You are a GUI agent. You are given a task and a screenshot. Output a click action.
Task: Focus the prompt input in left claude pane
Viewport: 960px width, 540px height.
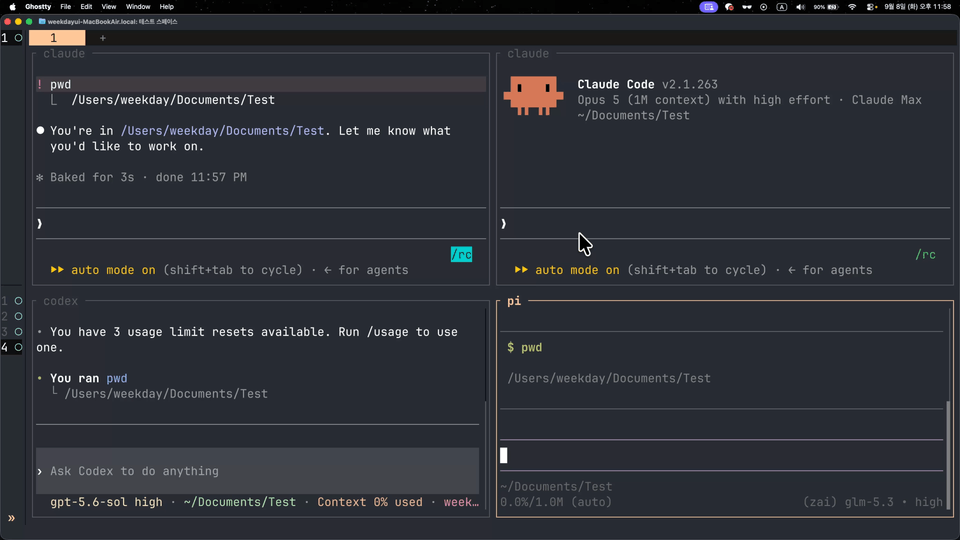coord(261,224)
